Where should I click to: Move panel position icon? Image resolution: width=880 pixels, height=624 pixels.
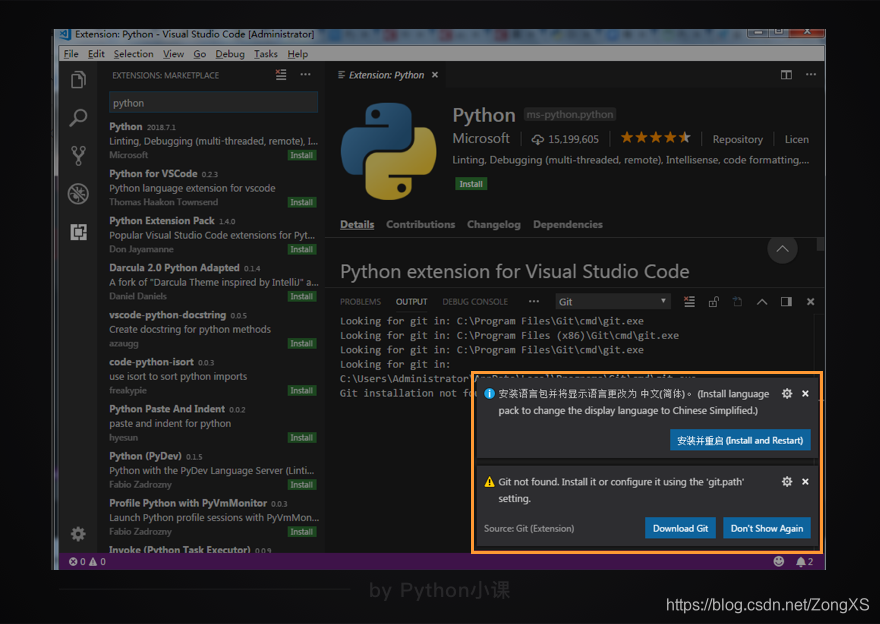tap(786, 302)
